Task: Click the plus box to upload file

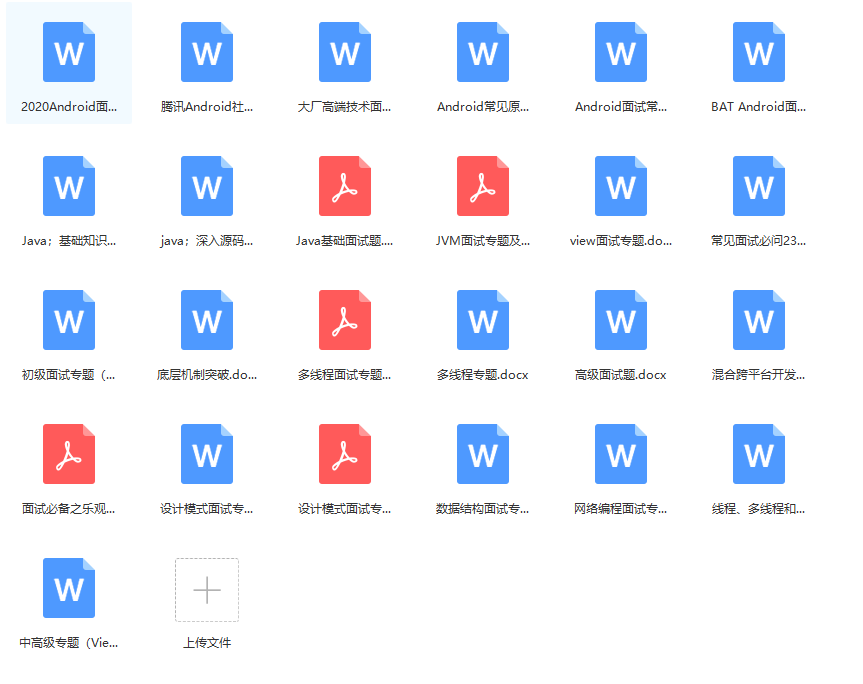Action: point(207,590)
